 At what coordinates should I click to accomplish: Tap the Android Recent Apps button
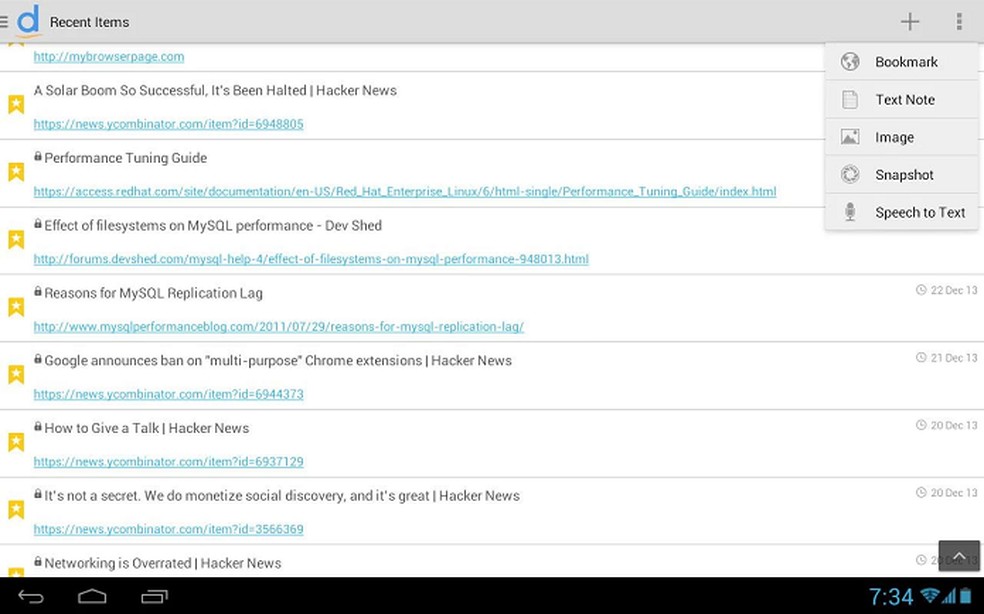click(x=154, y=596)
